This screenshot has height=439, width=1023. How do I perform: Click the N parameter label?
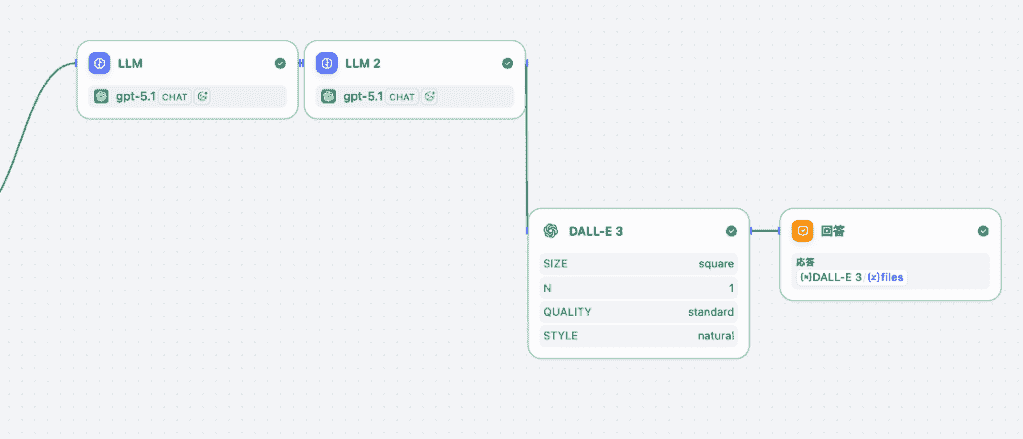click(547, 288)
